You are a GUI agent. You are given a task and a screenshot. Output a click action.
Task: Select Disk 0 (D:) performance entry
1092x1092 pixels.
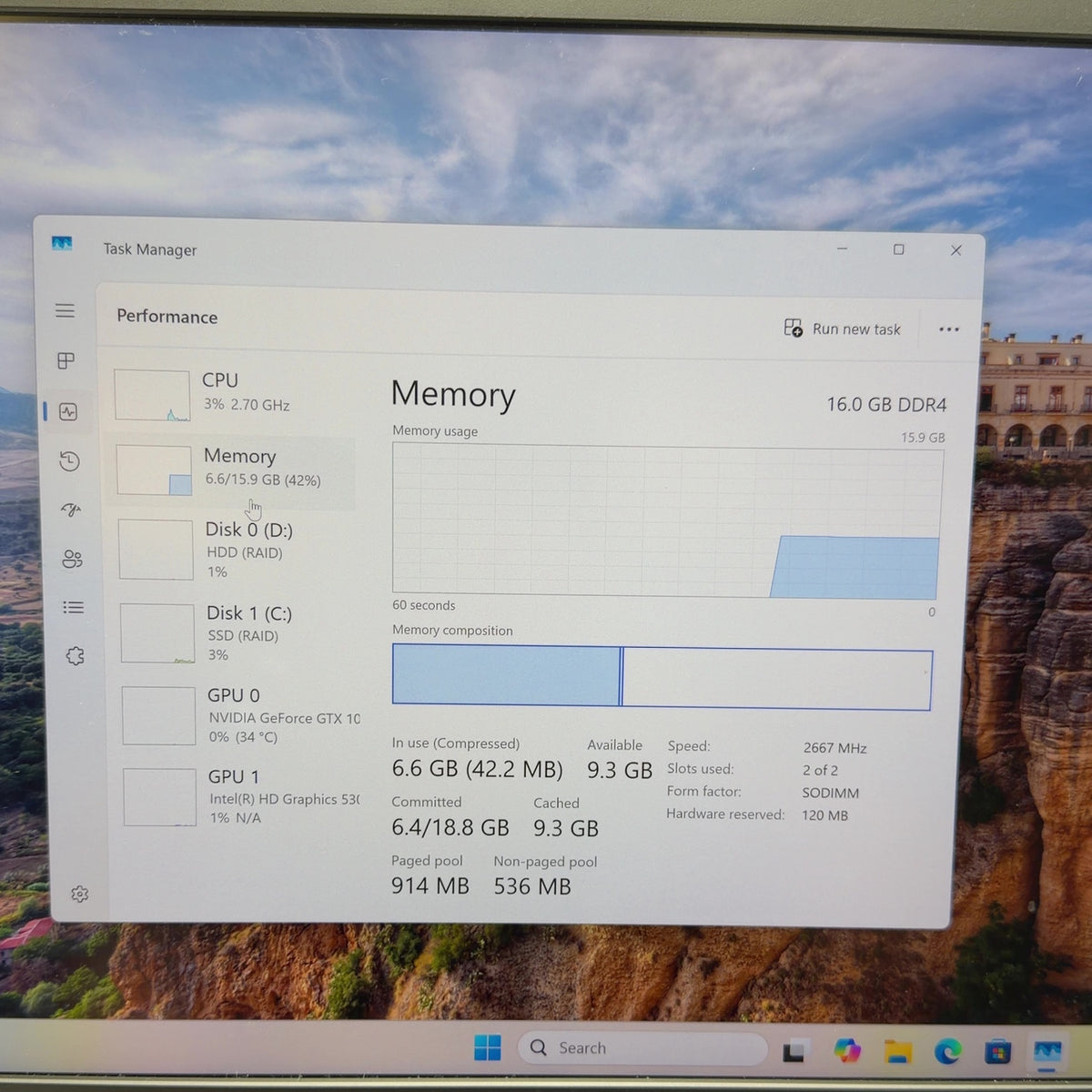(237, 550)
